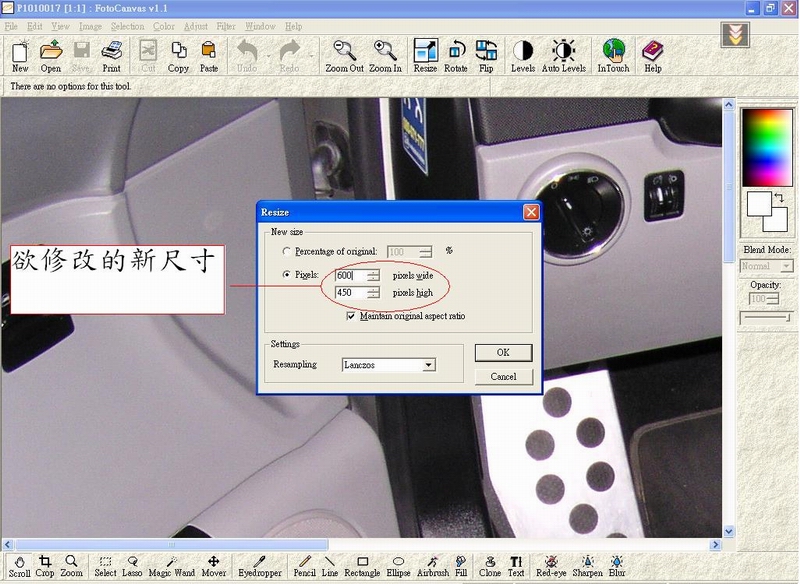
Task: Open the Filter menu
Action: pyautogui.click(x=226, y=26)
